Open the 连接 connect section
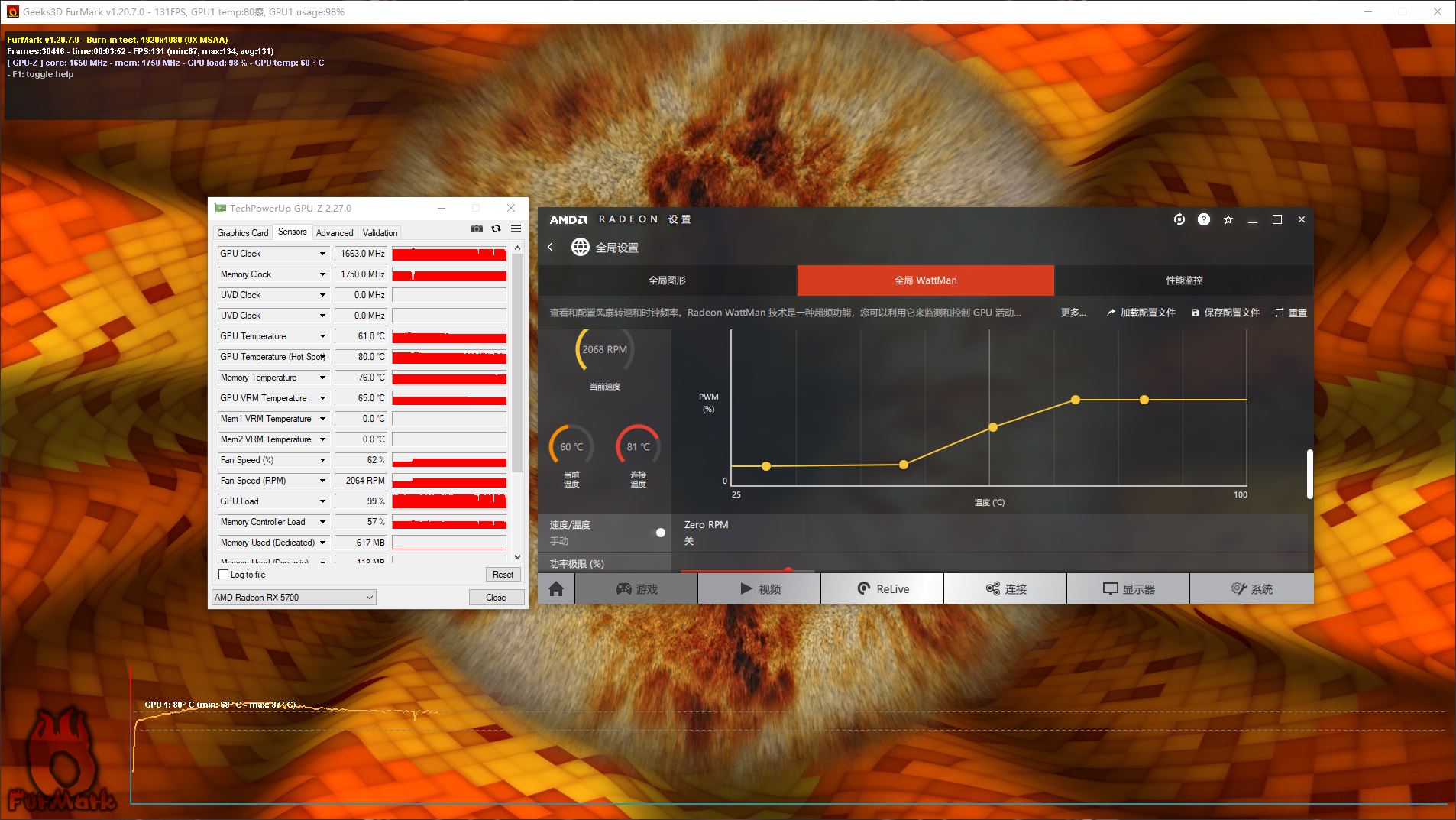This screenshot has width=1456, height=820. coord(1005,588)
